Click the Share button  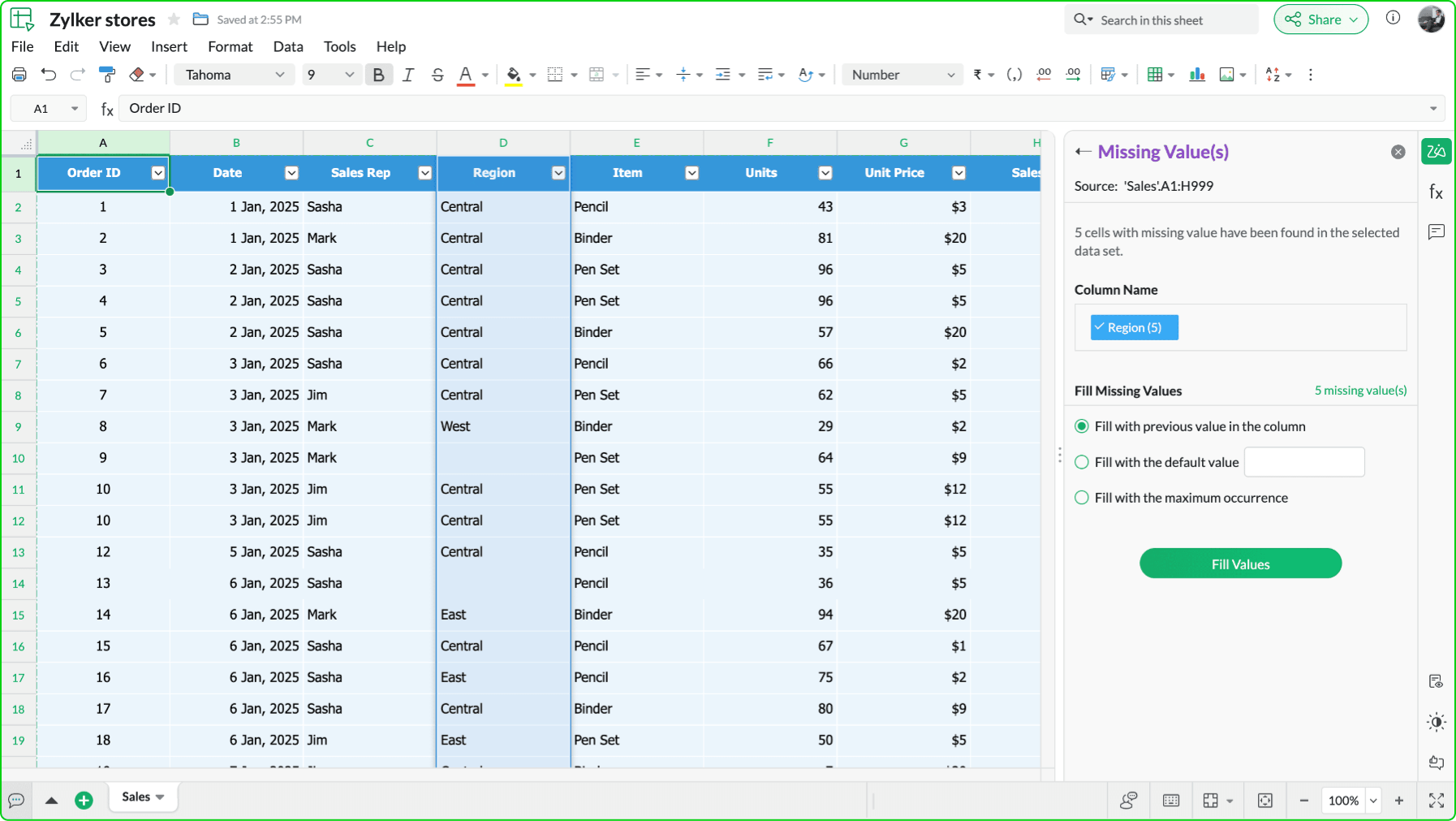pos(1320,19)
